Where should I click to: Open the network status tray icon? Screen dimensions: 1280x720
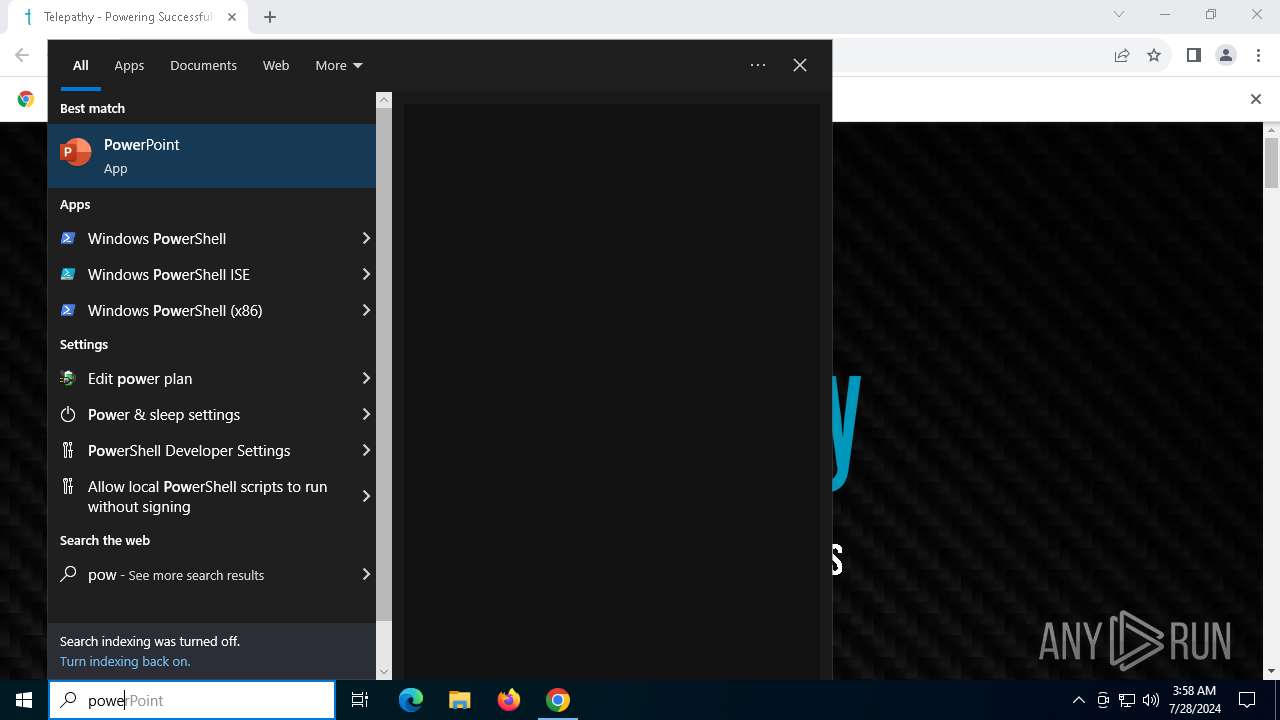coord(1127,700)
